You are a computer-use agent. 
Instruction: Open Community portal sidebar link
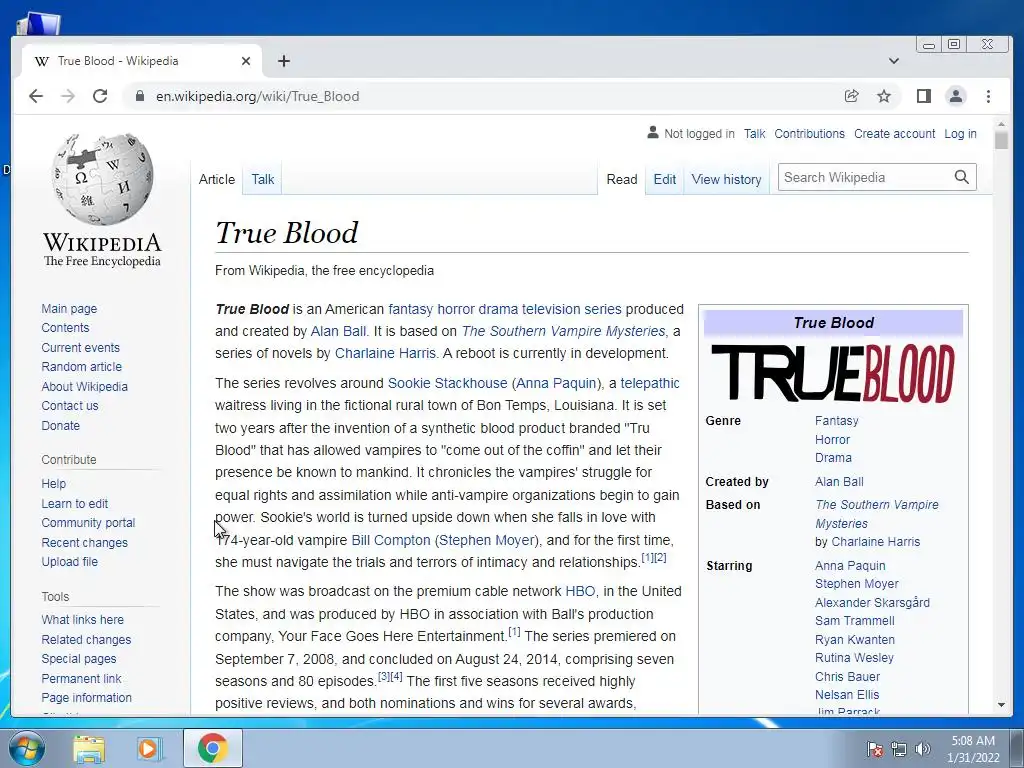coord(88,522)
